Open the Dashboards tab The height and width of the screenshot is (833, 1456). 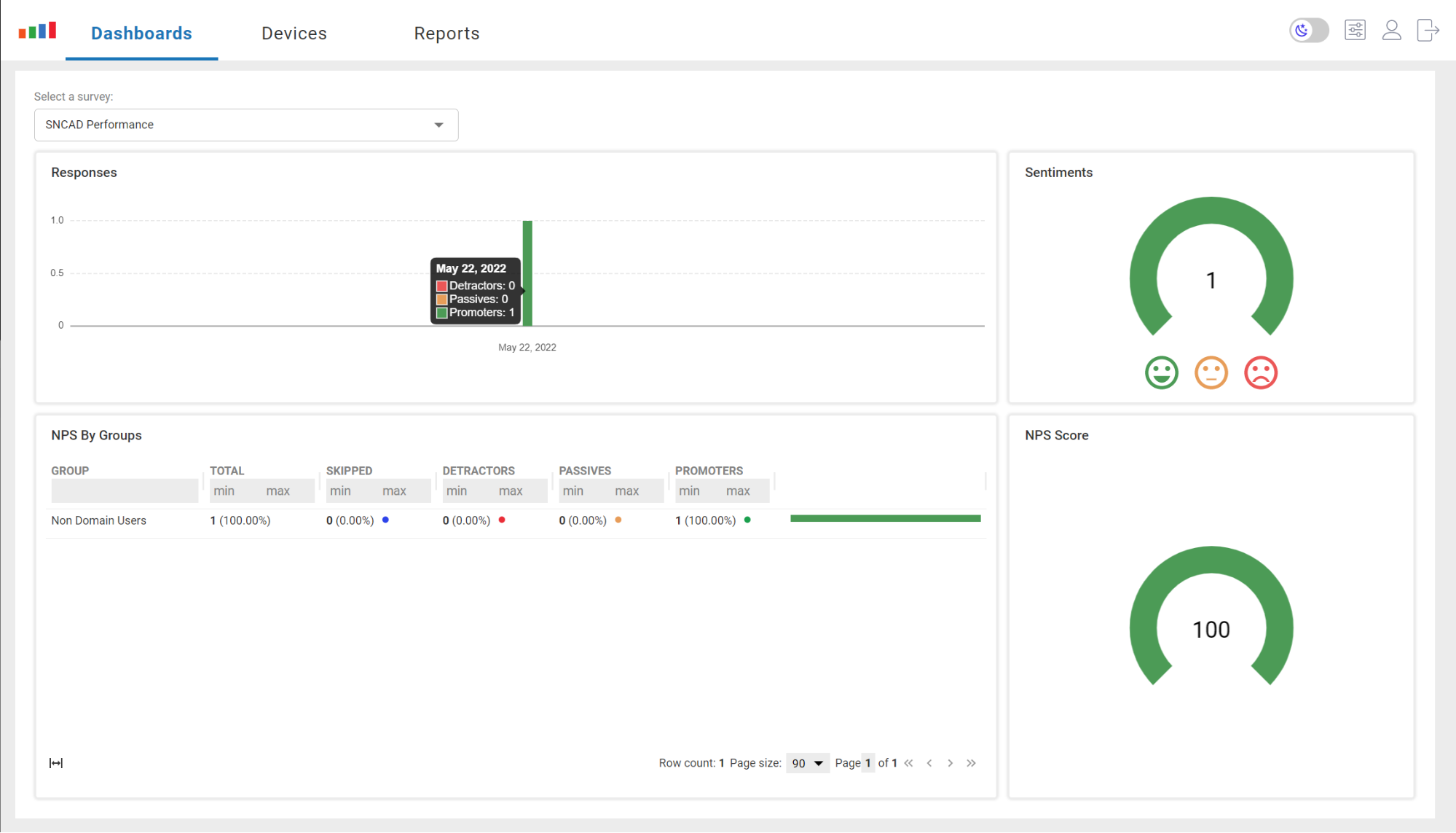coord(141,34)
